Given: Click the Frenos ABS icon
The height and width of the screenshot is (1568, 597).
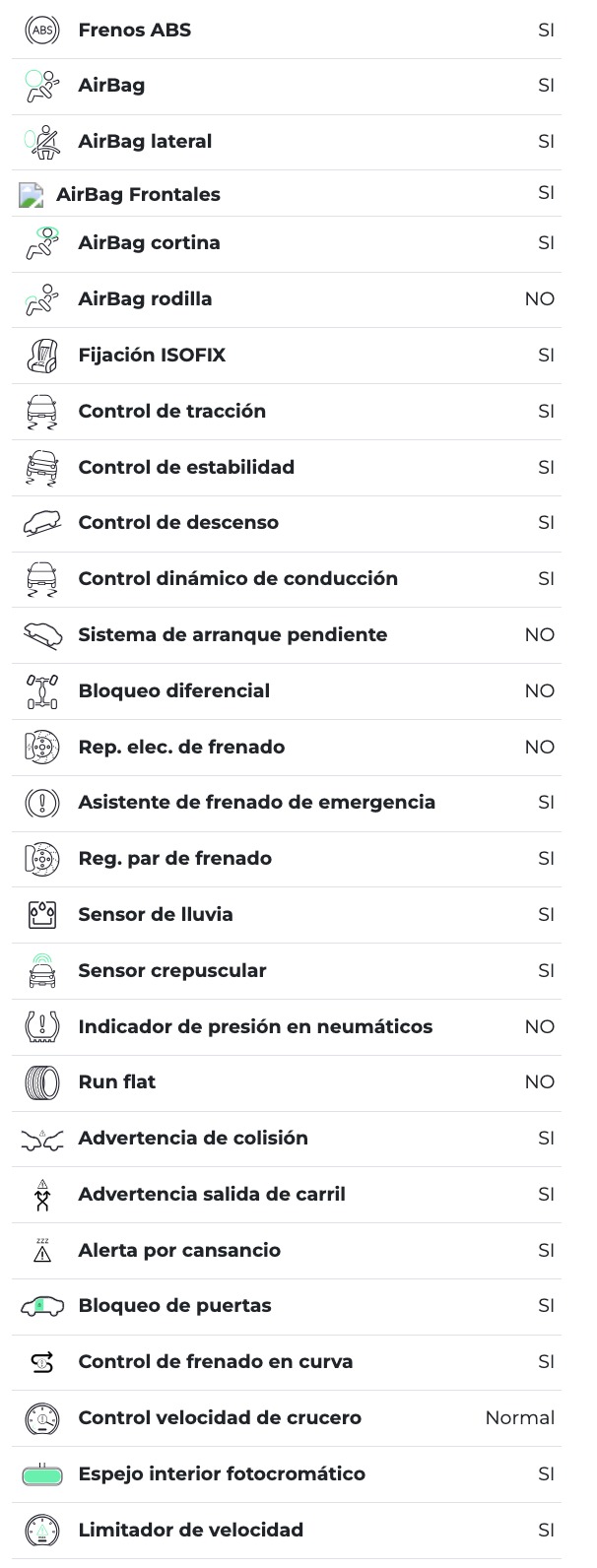Looking at the screenshot, I should pos(41,30).
